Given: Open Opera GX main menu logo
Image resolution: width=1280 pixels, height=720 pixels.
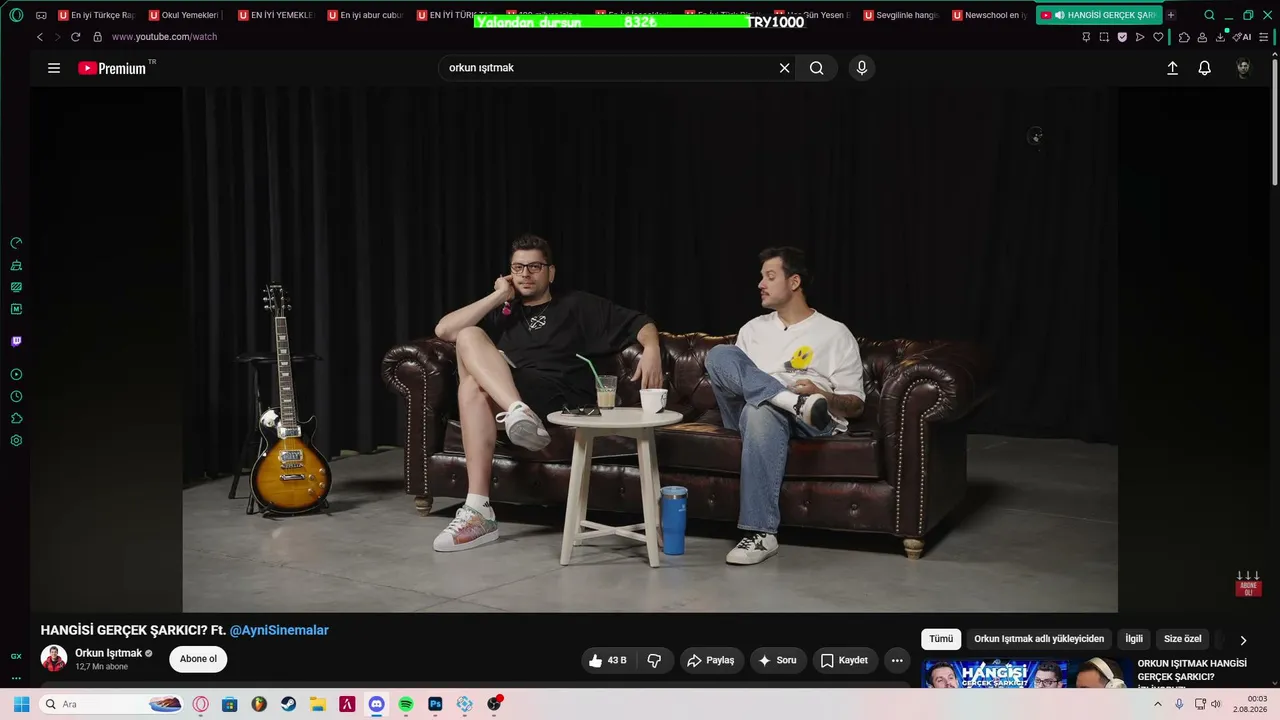Looking at the screenshot, I should coord(16,15).
